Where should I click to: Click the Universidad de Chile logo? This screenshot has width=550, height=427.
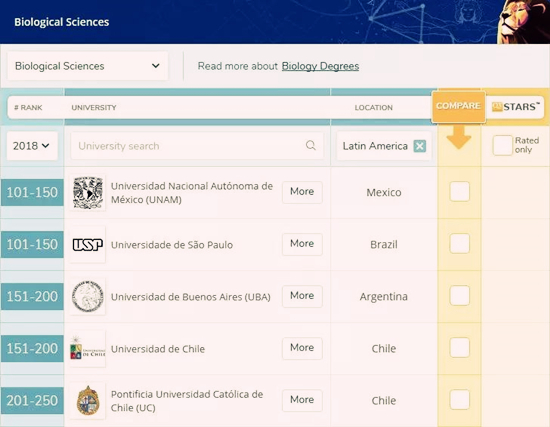(88, 348)
